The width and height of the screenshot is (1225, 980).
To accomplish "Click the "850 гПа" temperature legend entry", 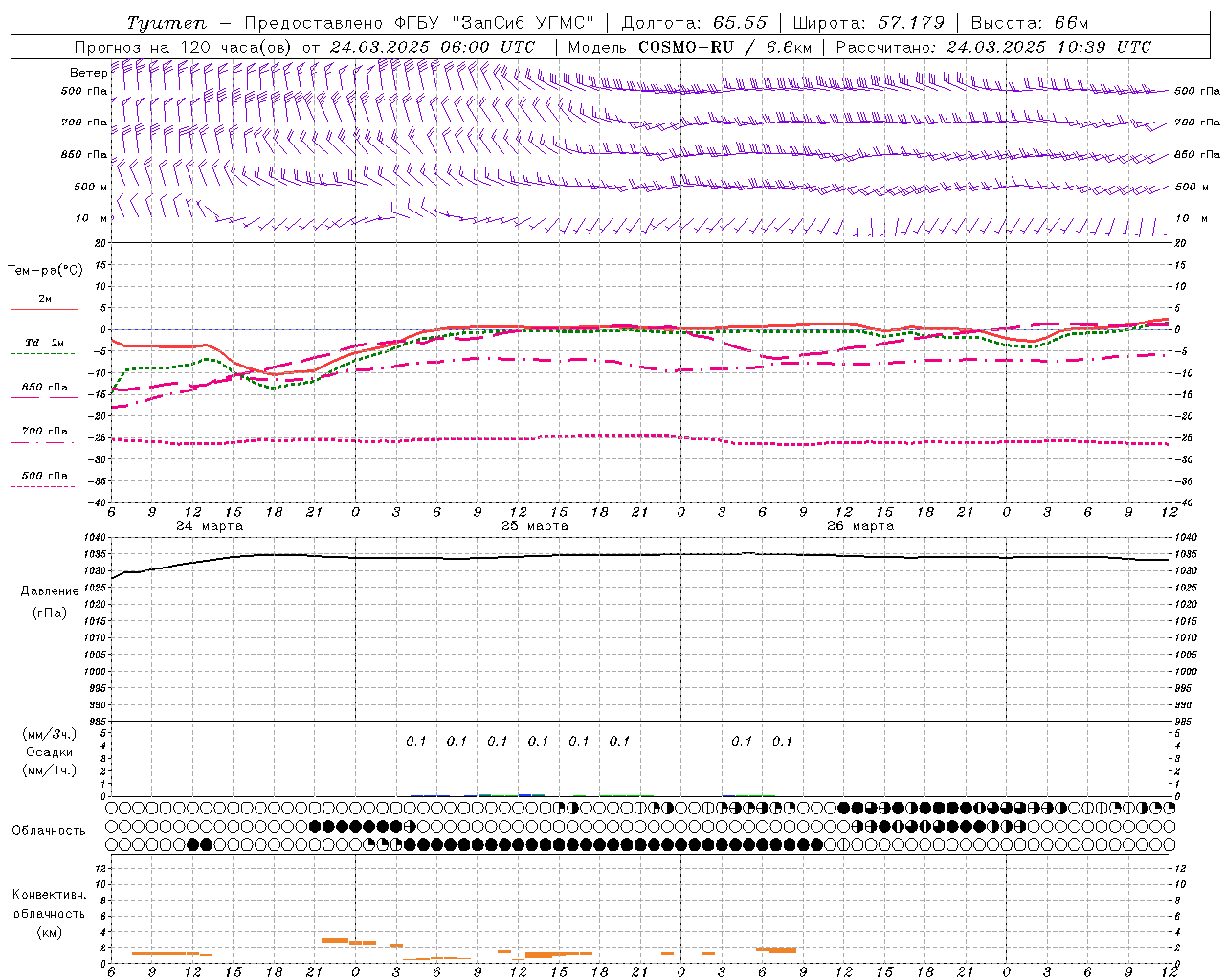I will pyautogui.click(x=44, y=391).
